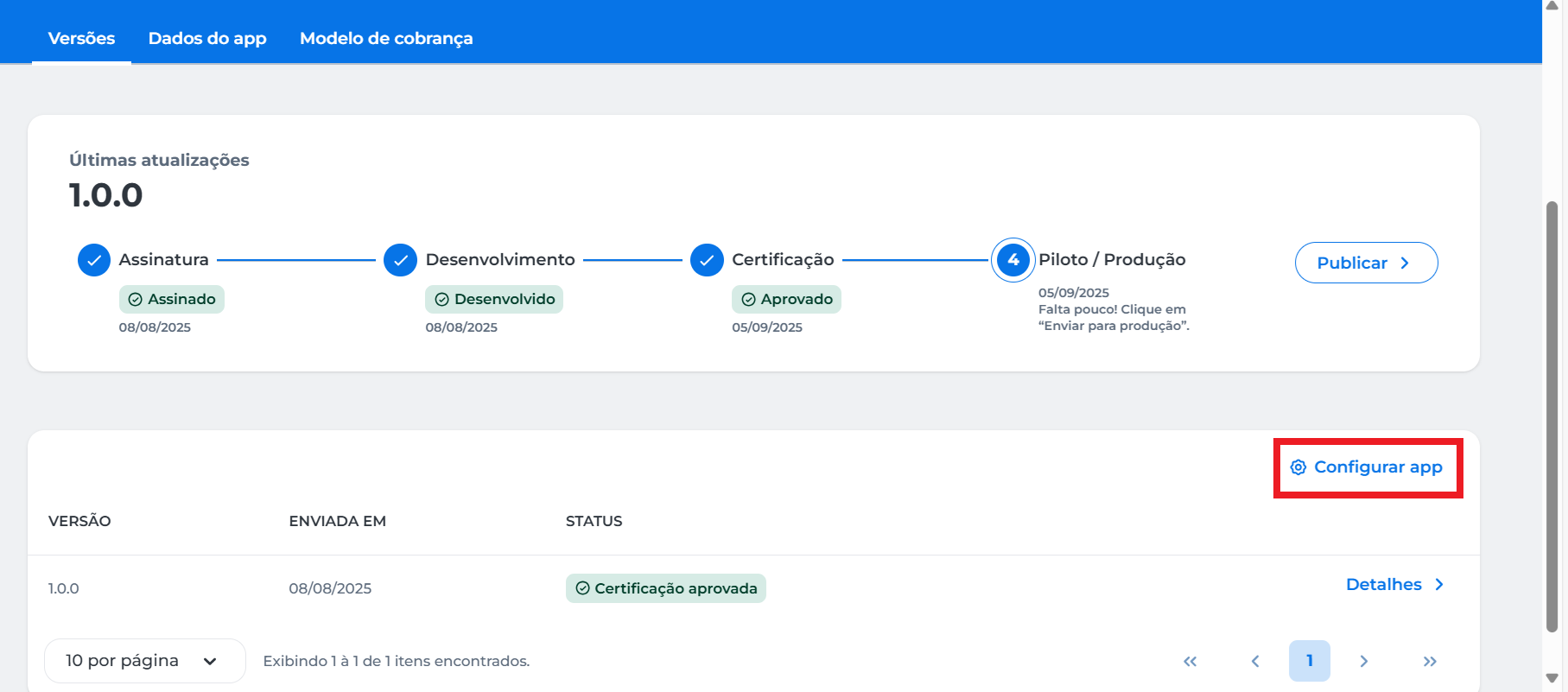Click the scrollbar down arrow
The image size is (1568, 692).
tap(1552, 679)
